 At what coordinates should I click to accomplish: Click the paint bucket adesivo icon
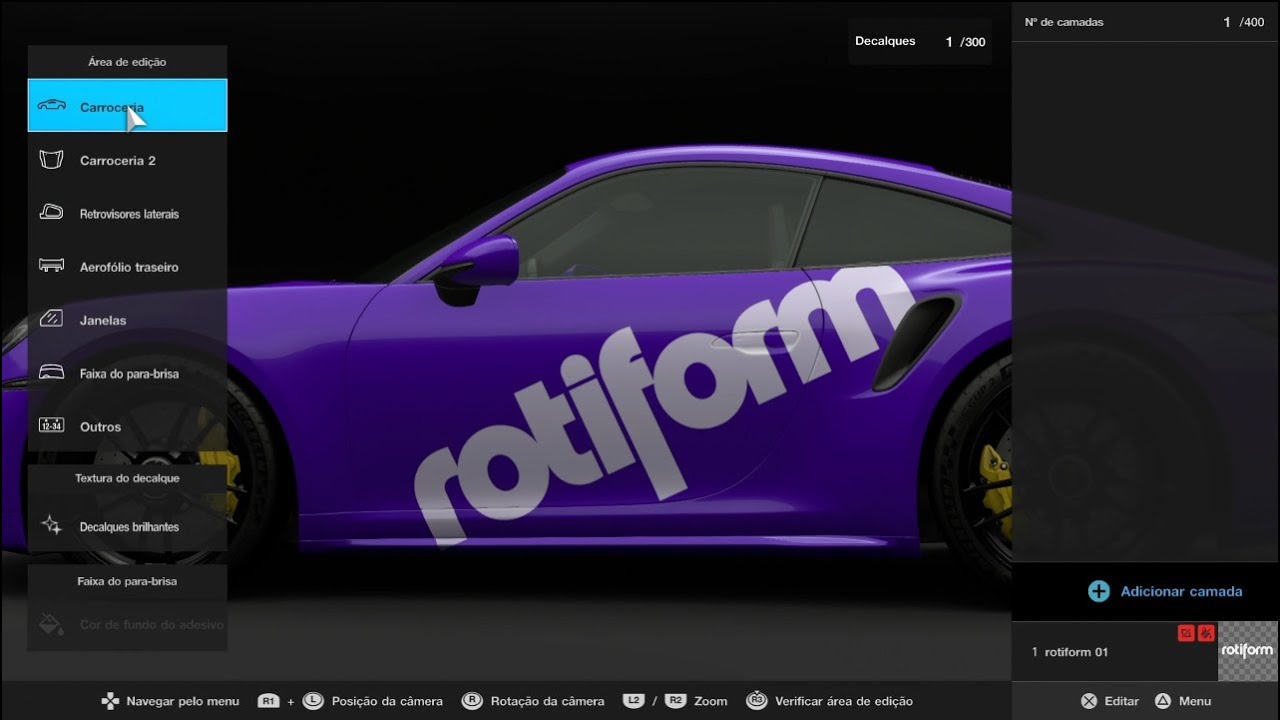tap(51, 624)
